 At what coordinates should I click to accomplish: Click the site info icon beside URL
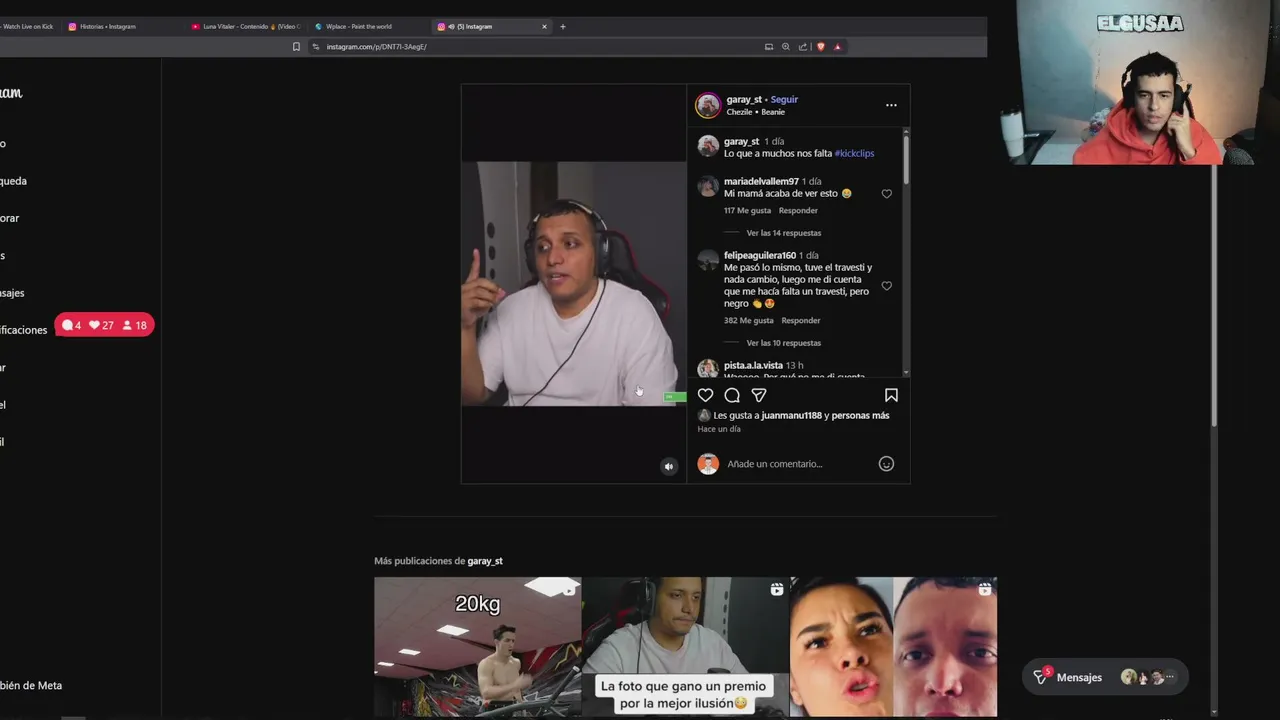click(x=316, y=47)
